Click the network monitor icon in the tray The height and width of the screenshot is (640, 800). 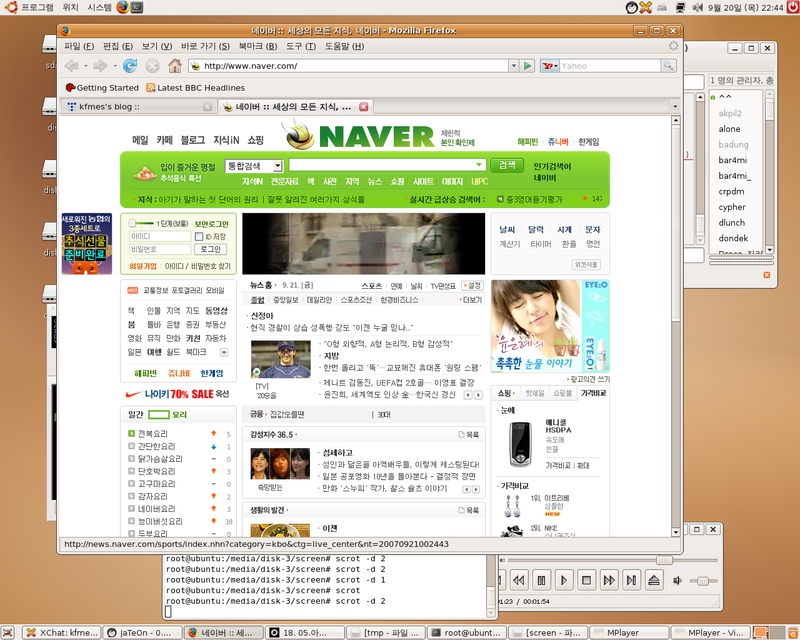point(680,7)
